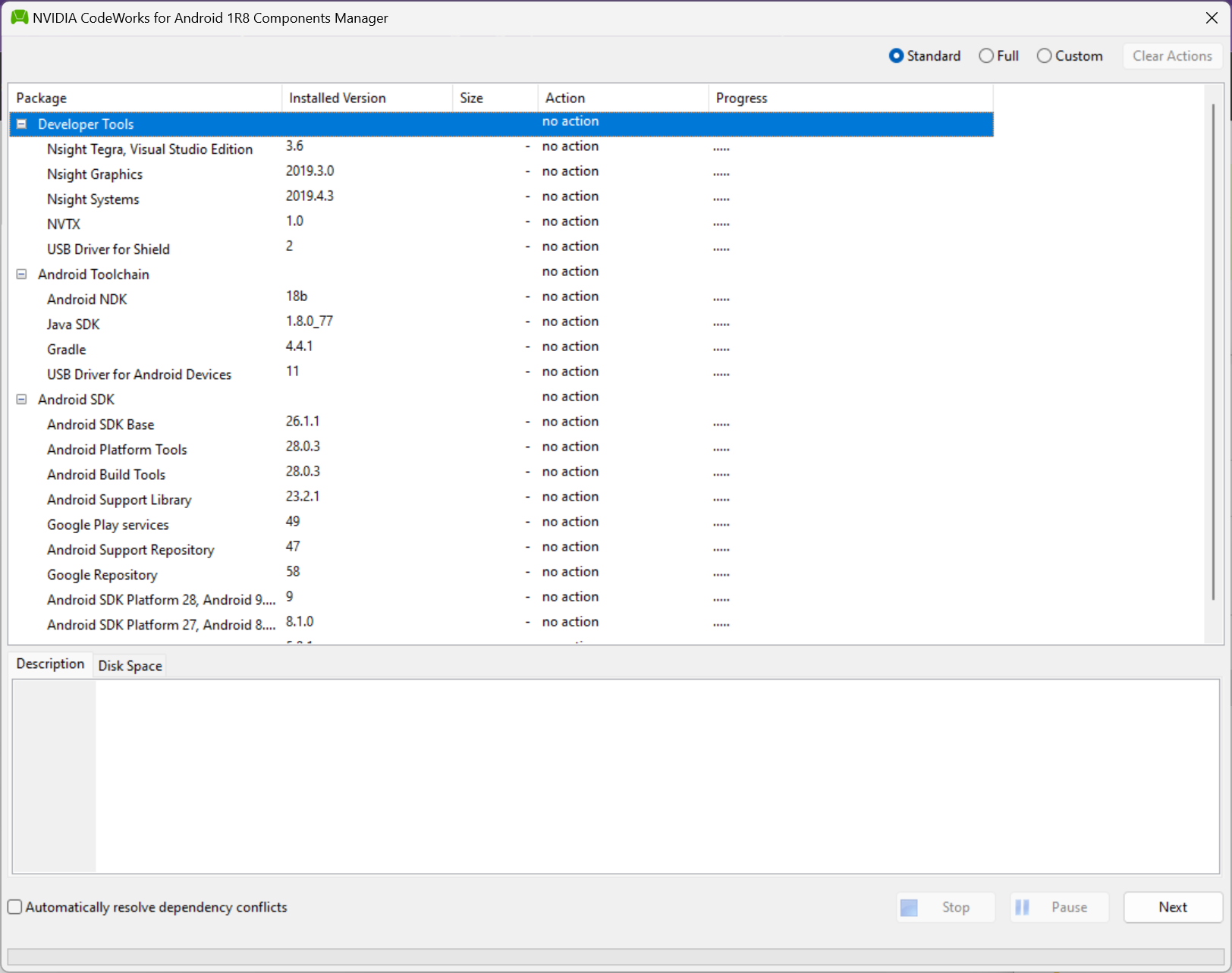The image size is (1232, 973).
Task: Click version 23.2.1 of Android Support Library
Action: [x=303, y=496]
